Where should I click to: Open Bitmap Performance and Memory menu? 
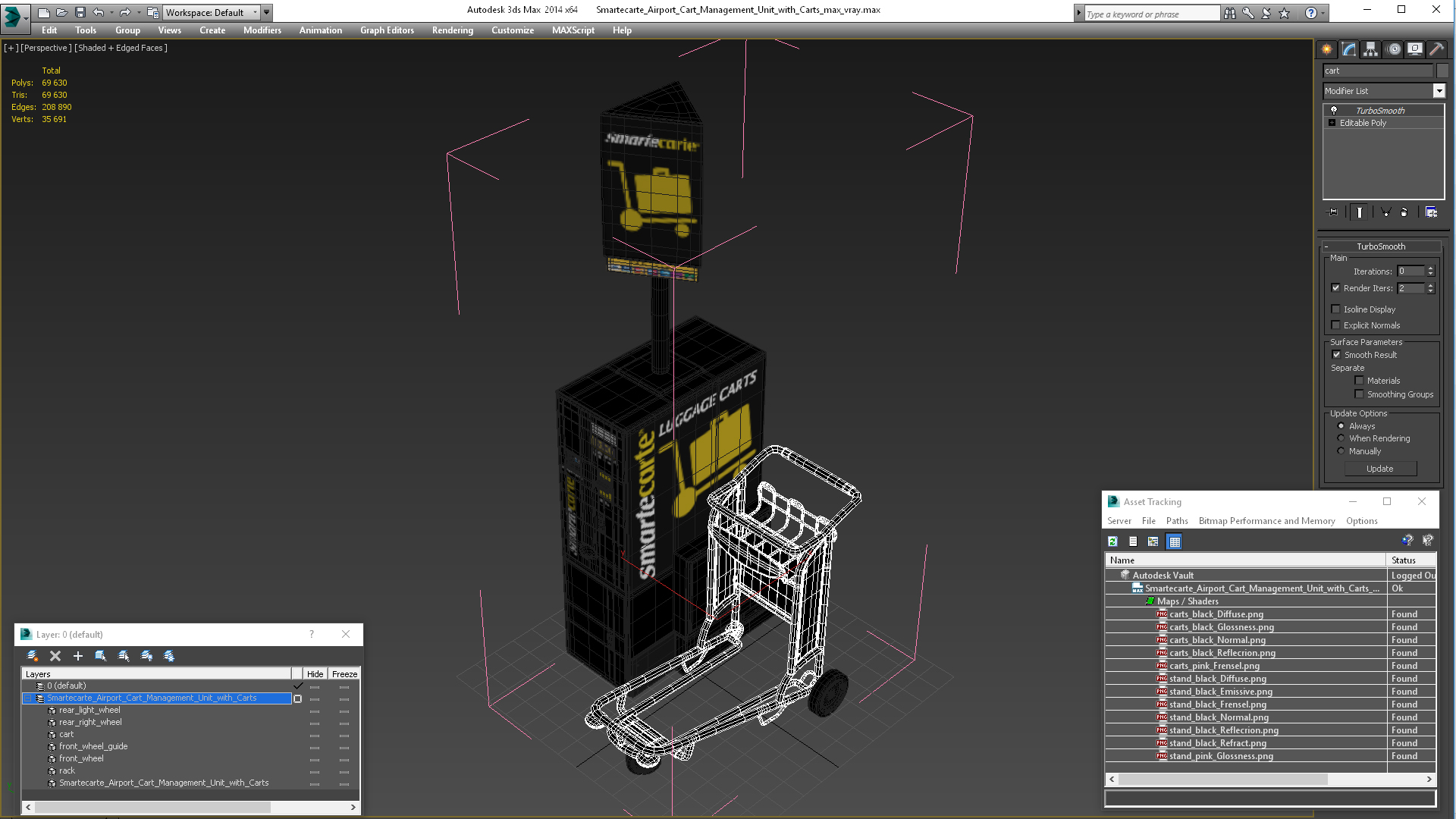point(1266,521)
